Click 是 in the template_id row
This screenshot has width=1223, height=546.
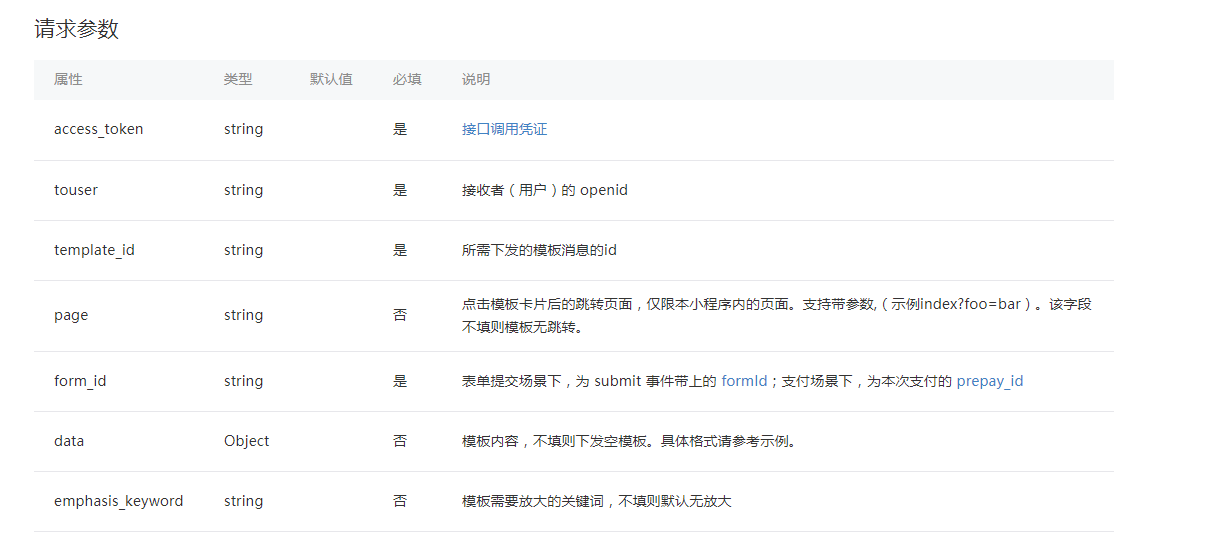[x=400, y=250]
